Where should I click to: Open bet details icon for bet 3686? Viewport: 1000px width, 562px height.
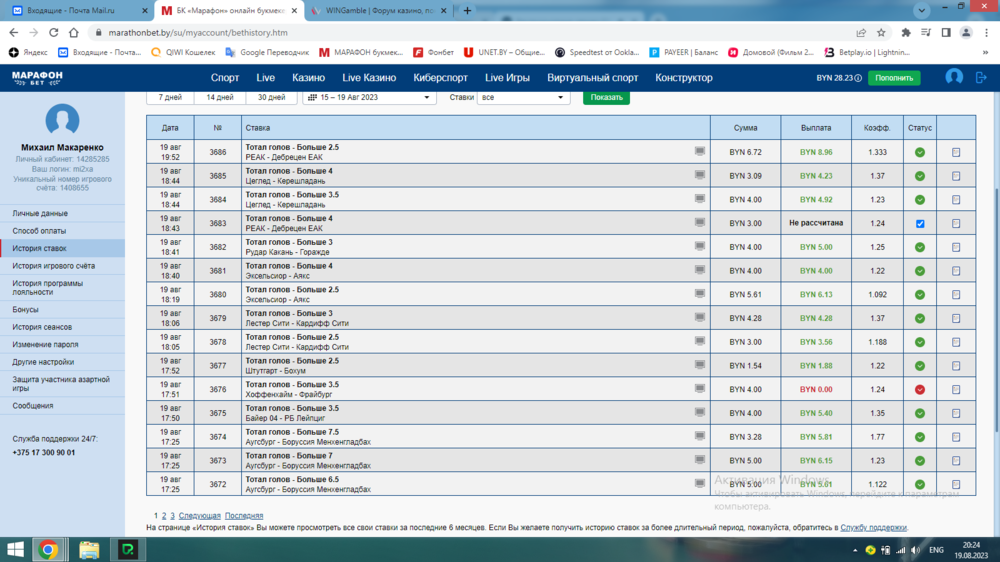[956, 153]
